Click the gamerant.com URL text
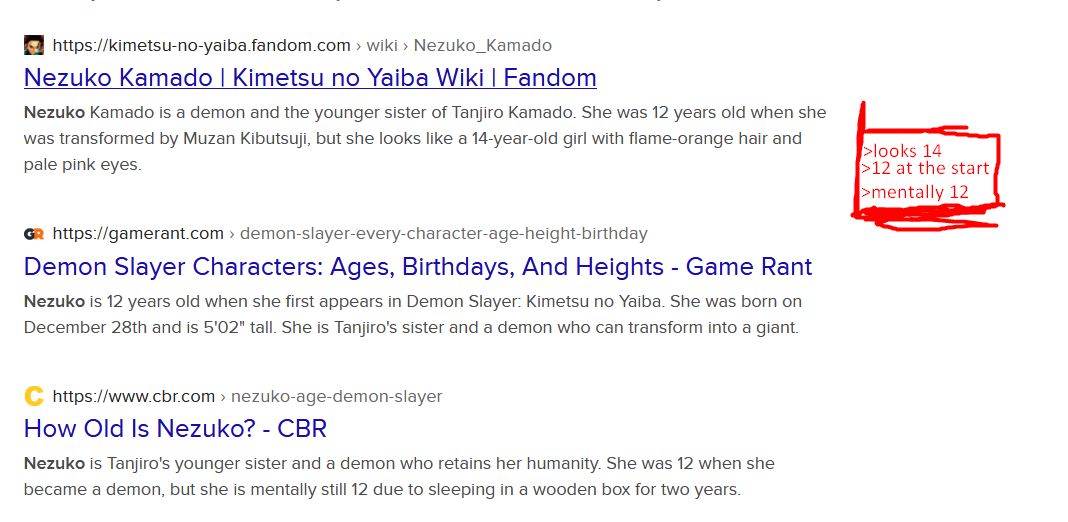This screenshot has height=522, width=1068. 138,233
